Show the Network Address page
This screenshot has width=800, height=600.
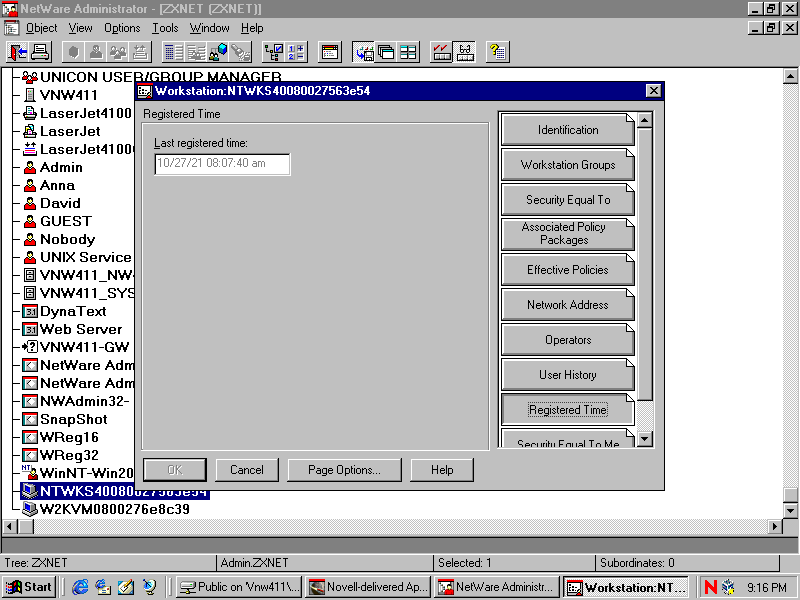point(568,305)
